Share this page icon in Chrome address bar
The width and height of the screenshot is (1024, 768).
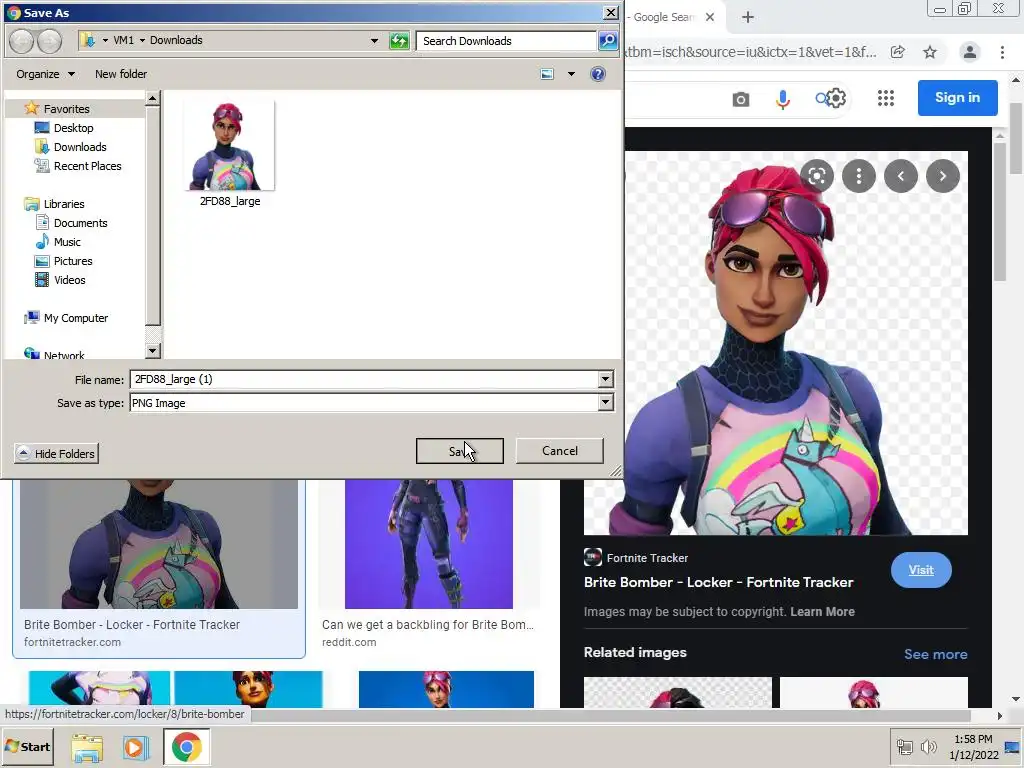pyautogui.click(x=898, y=52)
